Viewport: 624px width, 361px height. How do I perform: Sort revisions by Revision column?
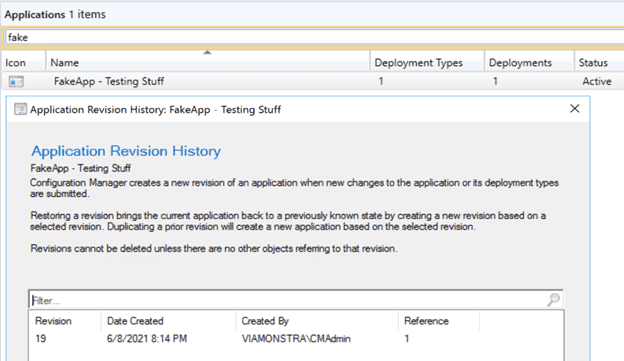(65, 321)
